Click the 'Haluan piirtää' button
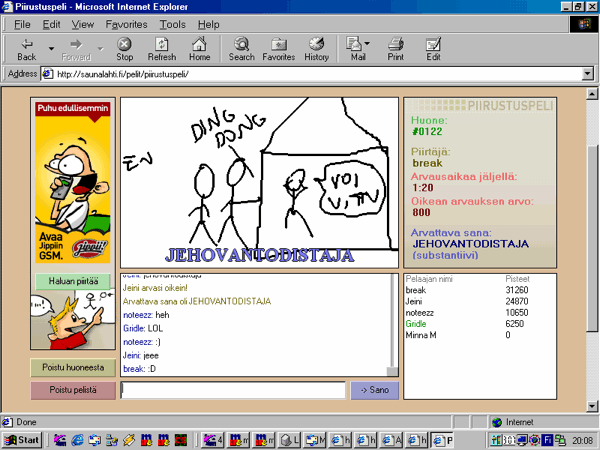600x450 pixels. [x=72, y=282]
